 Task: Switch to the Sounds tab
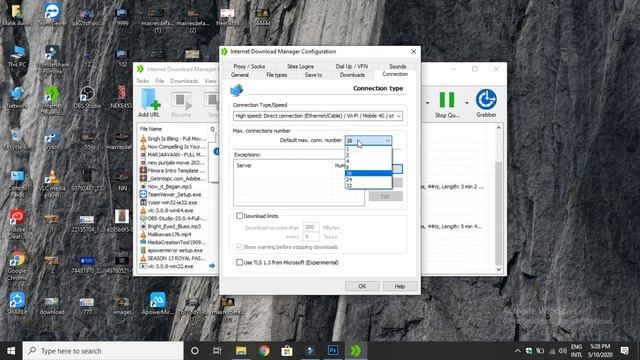pyautogui.click(x=397, y=66)
